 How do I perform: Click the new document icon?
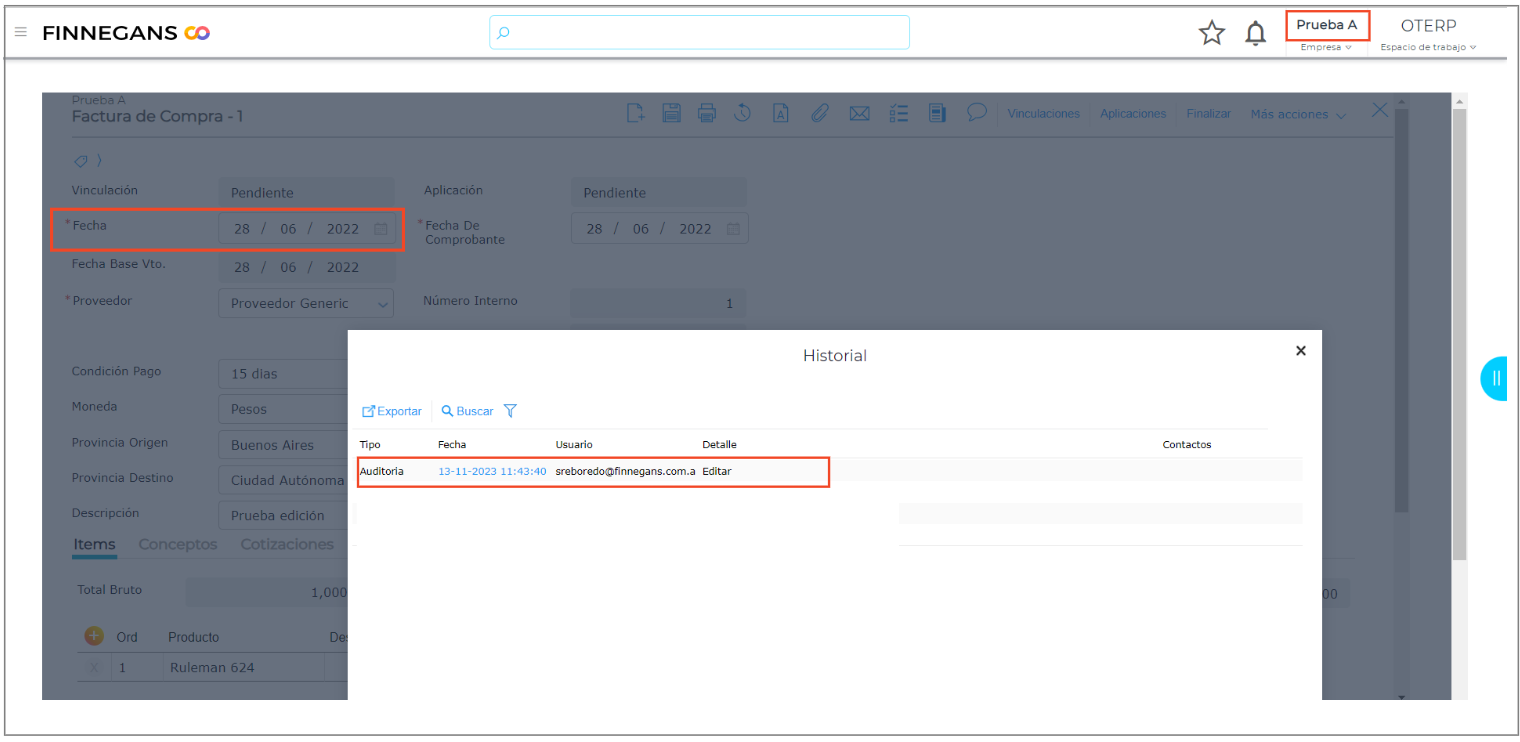[635, 113]
